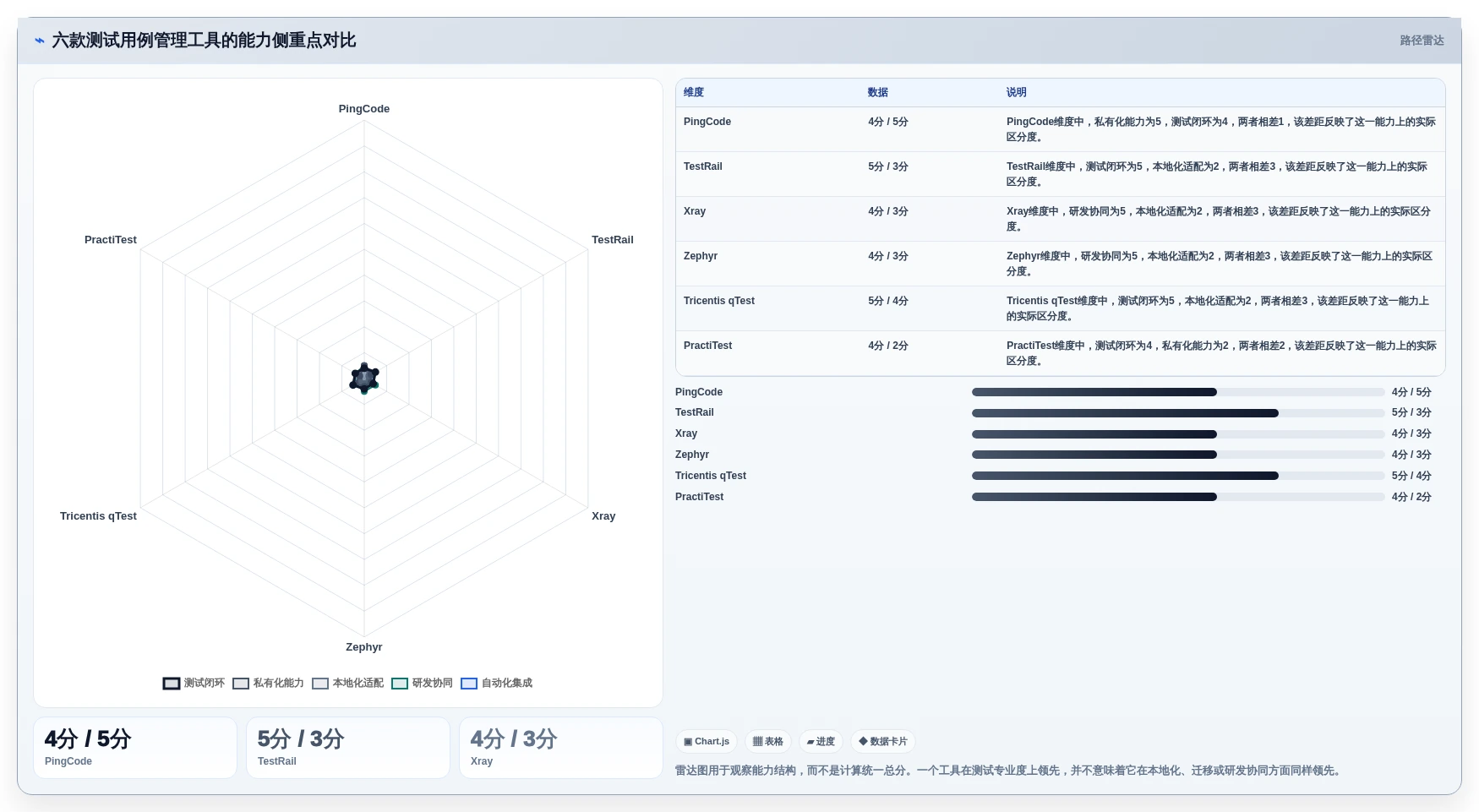1479x812 pixels.
Task: Toggle the 自动化集成 legend series
Action: [x=496, y=683]
